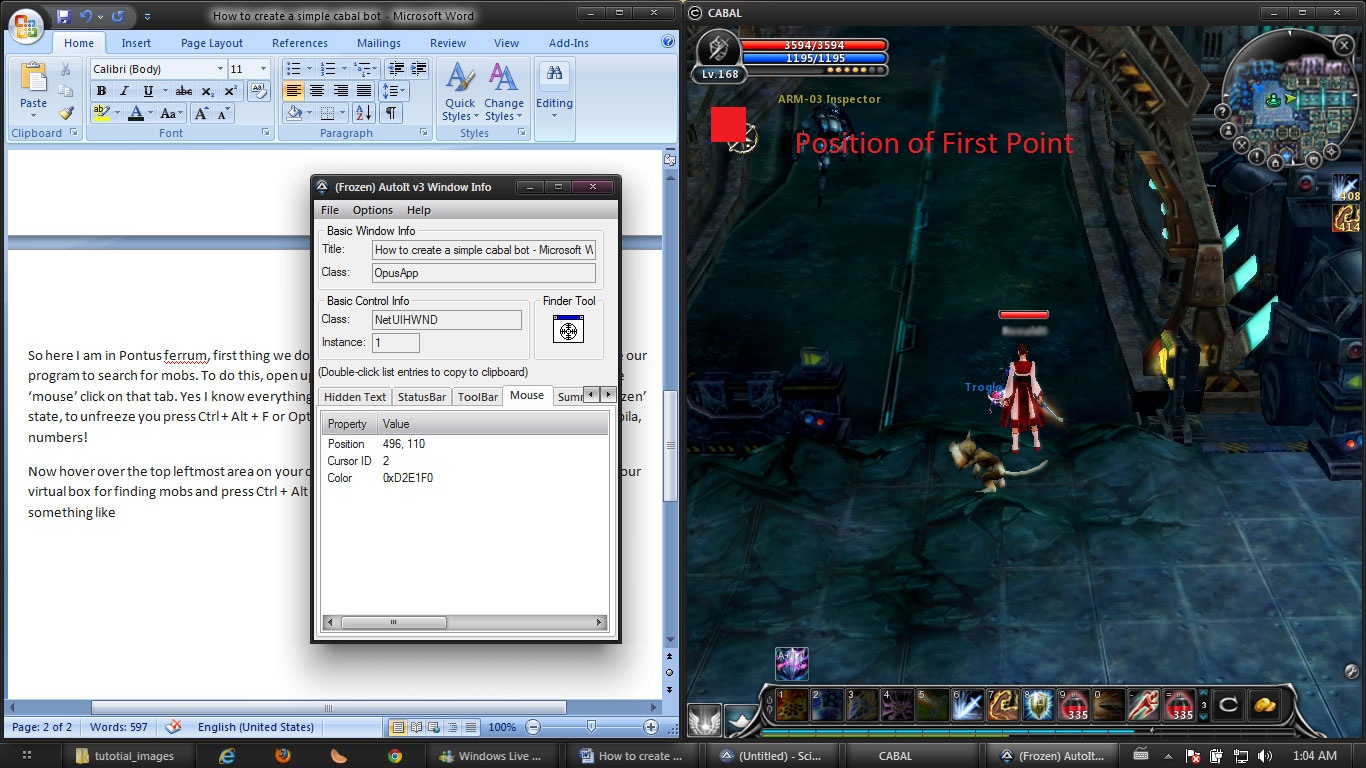Decrease paragraph indent

click(396, 69)
